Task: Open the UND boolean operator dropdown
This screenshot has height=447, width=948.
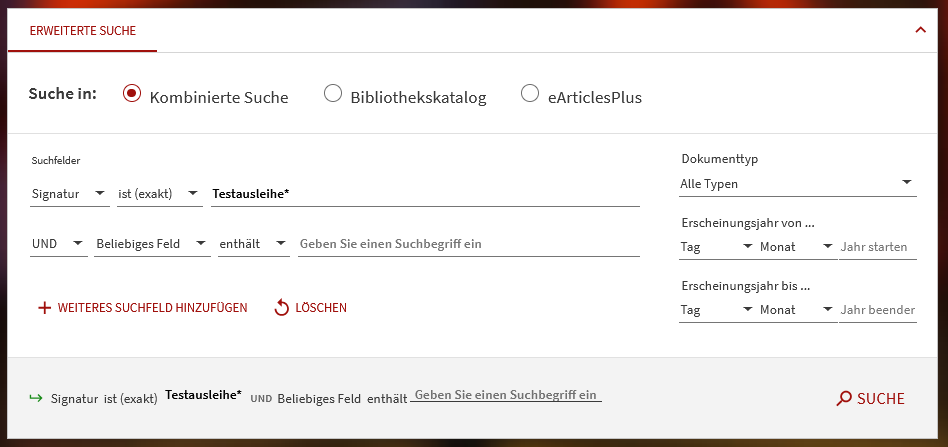Action: [x=58, y=243]
